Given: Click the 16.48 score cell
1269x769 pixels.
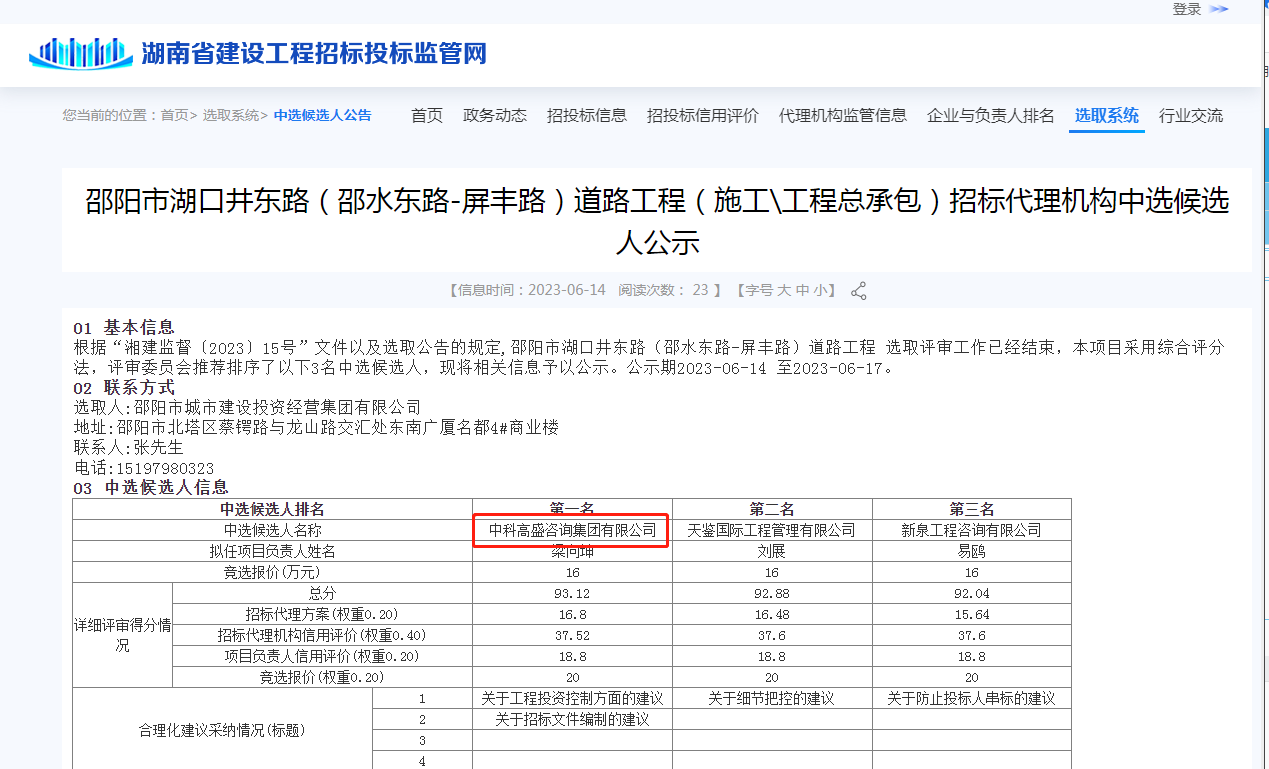Looking at the screenshot, I should pyautogui.click(x=772, y=614).
